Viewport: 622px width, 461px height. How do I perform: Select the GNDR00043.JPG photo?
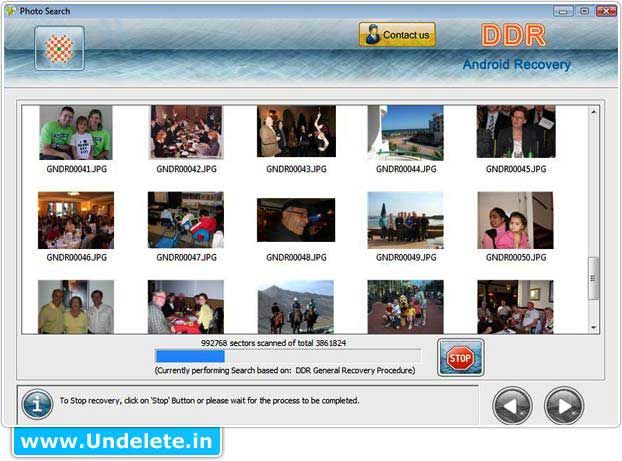tap(296, 133)
